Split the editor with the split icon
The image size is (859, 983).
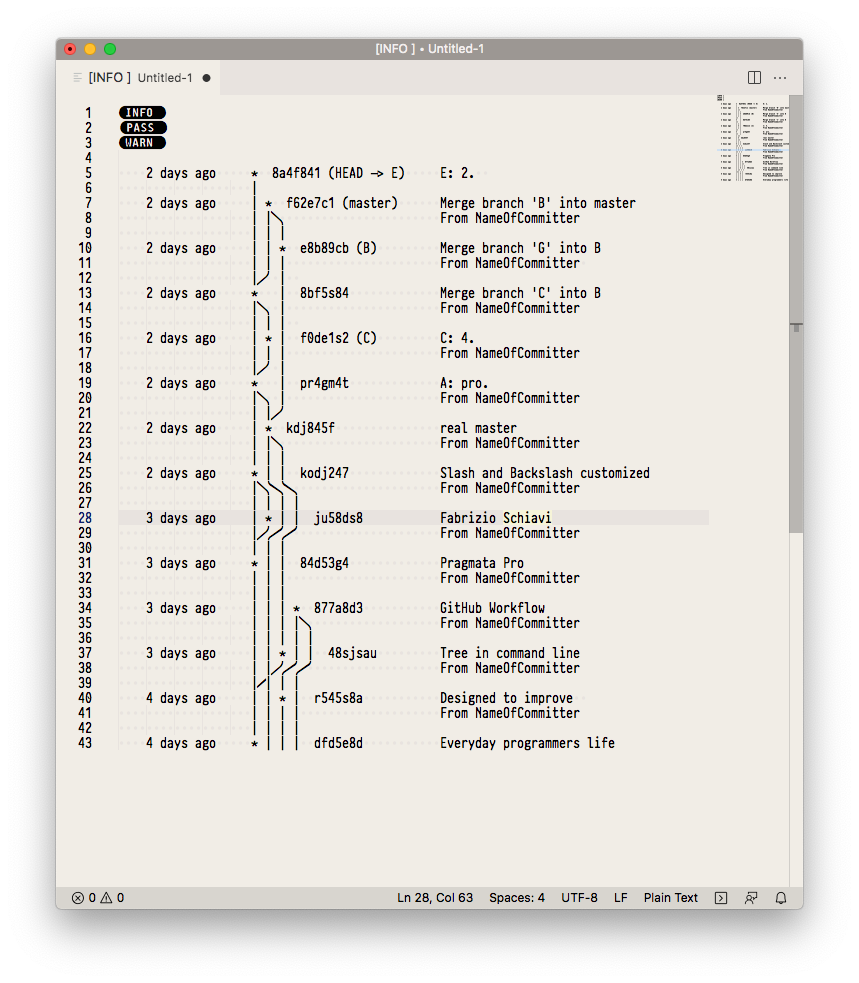point(752,77)
